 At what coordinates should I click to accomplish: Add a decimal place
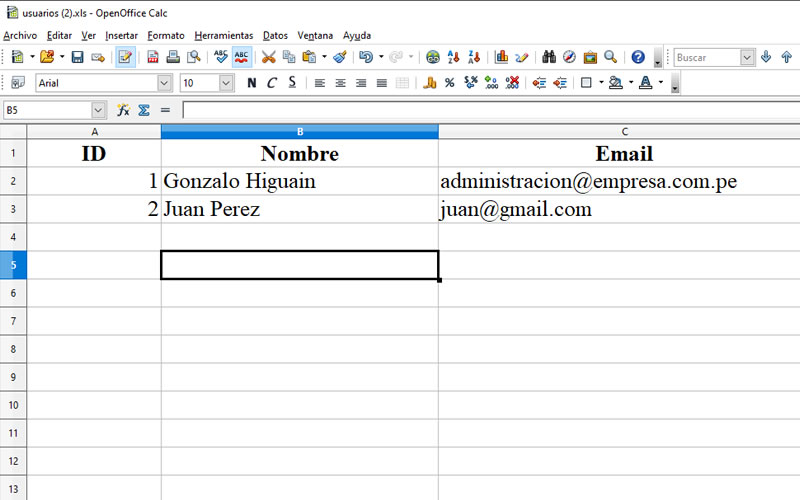click(x=491, y=83)
